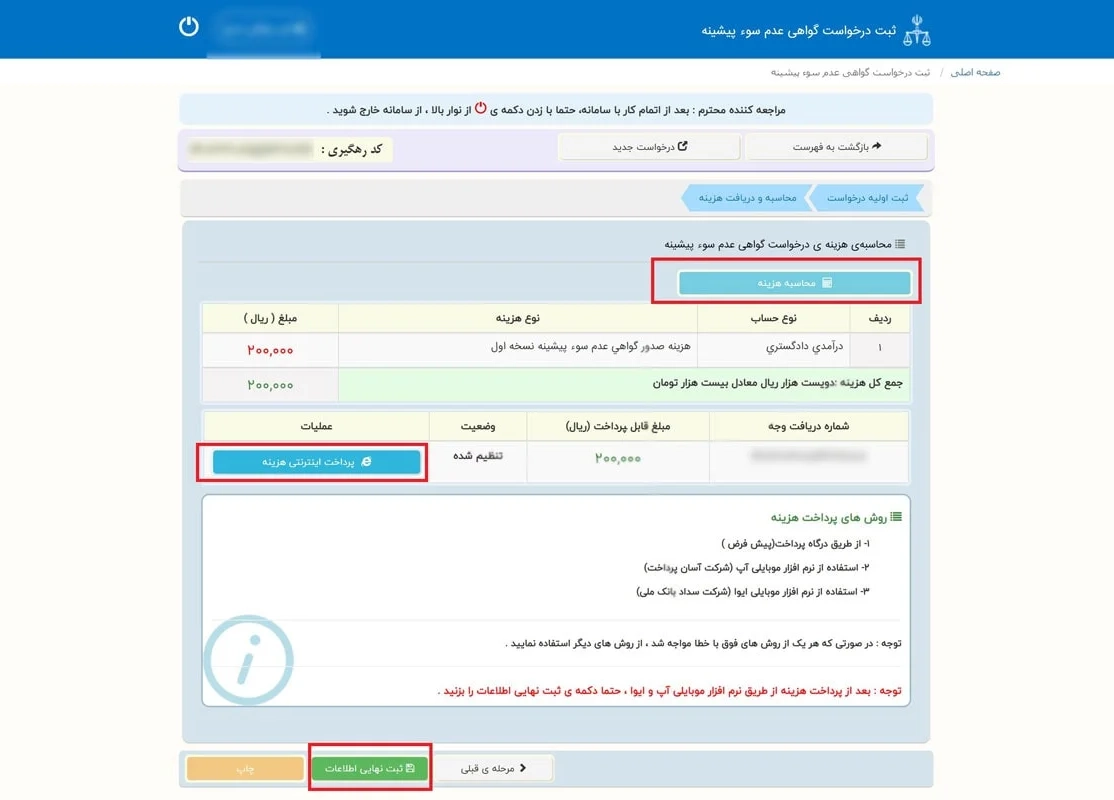The width and height of the screenshot is (1114, 800).
Task: Click list icon beside محاسبه‌ی هزینه heading
Action: pyautogui.click(x=900, y=244)
